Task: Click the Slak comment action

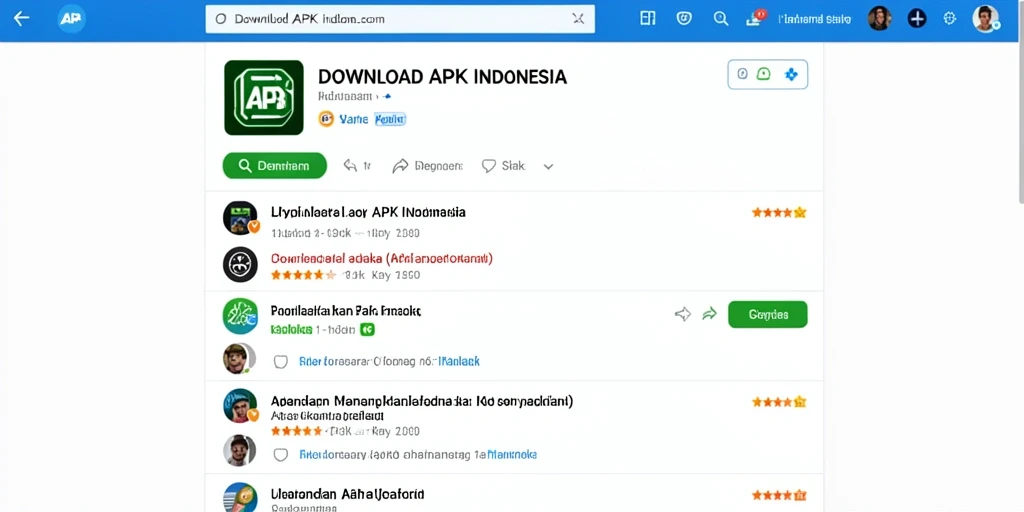Action: click(503, 166)
